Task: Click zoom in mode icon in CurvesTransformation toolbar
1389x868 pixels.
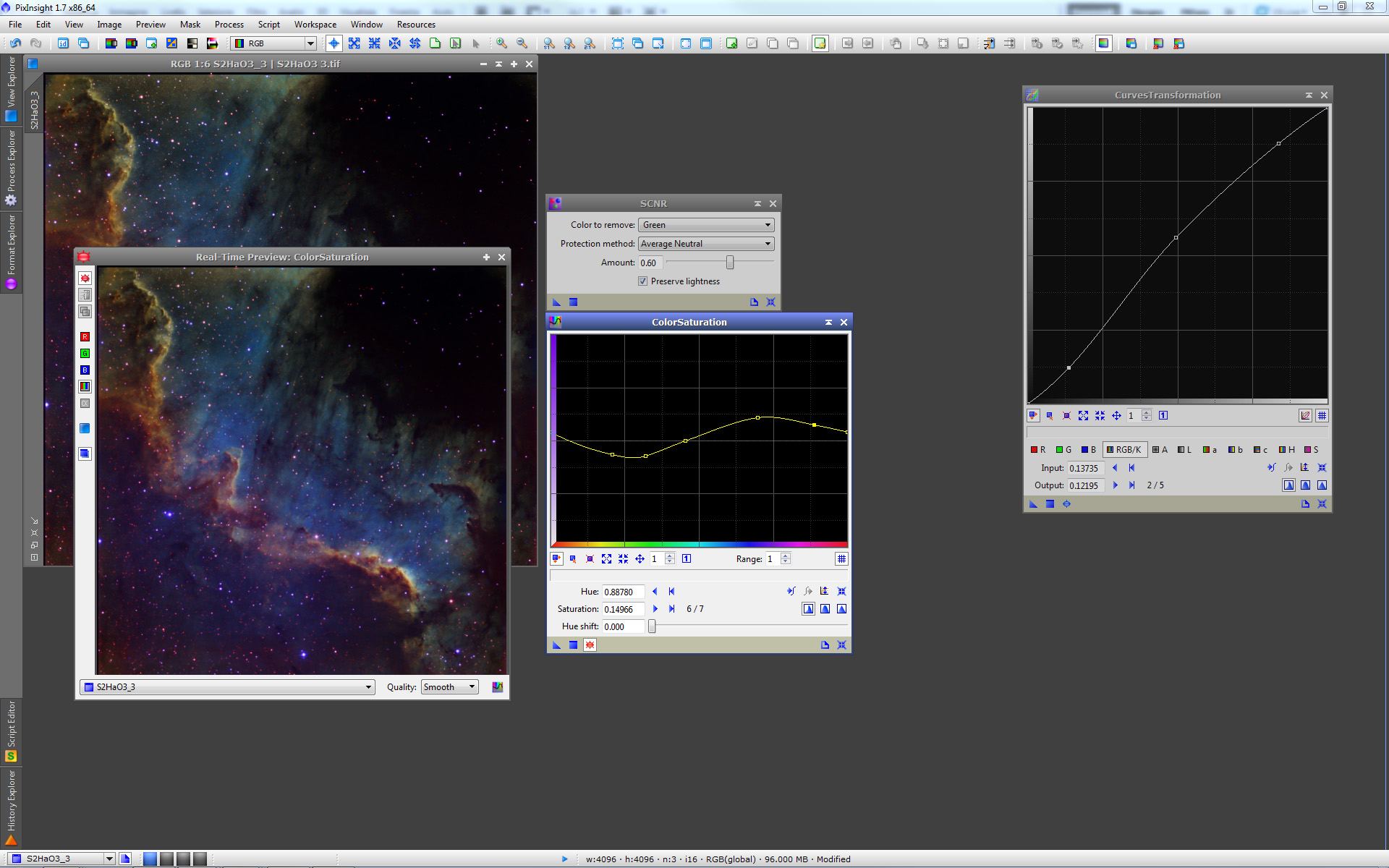Action: click(x=1083, y=415)
